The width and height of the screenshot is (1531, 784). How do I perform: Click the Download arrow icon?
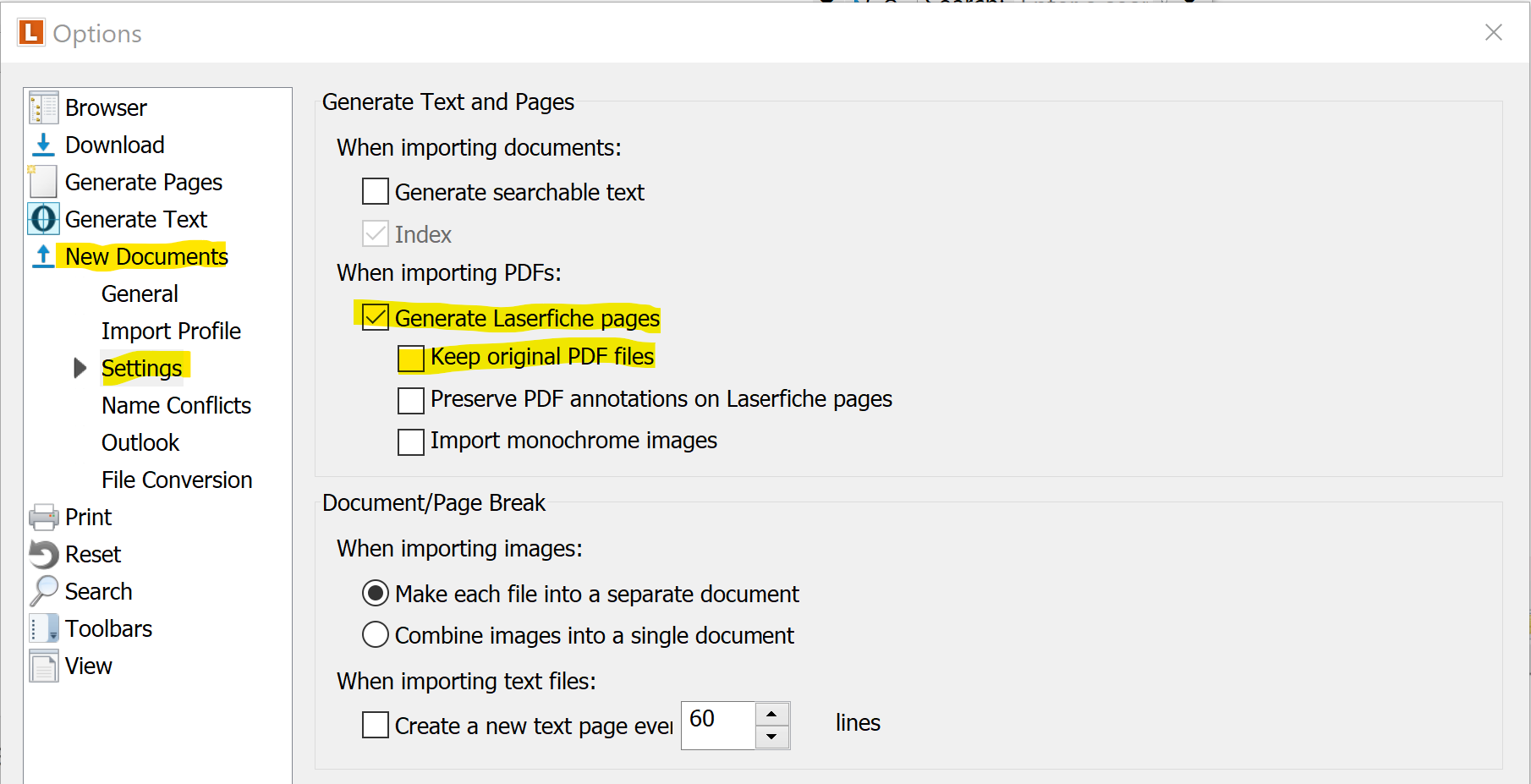click(x=43, y=145)
